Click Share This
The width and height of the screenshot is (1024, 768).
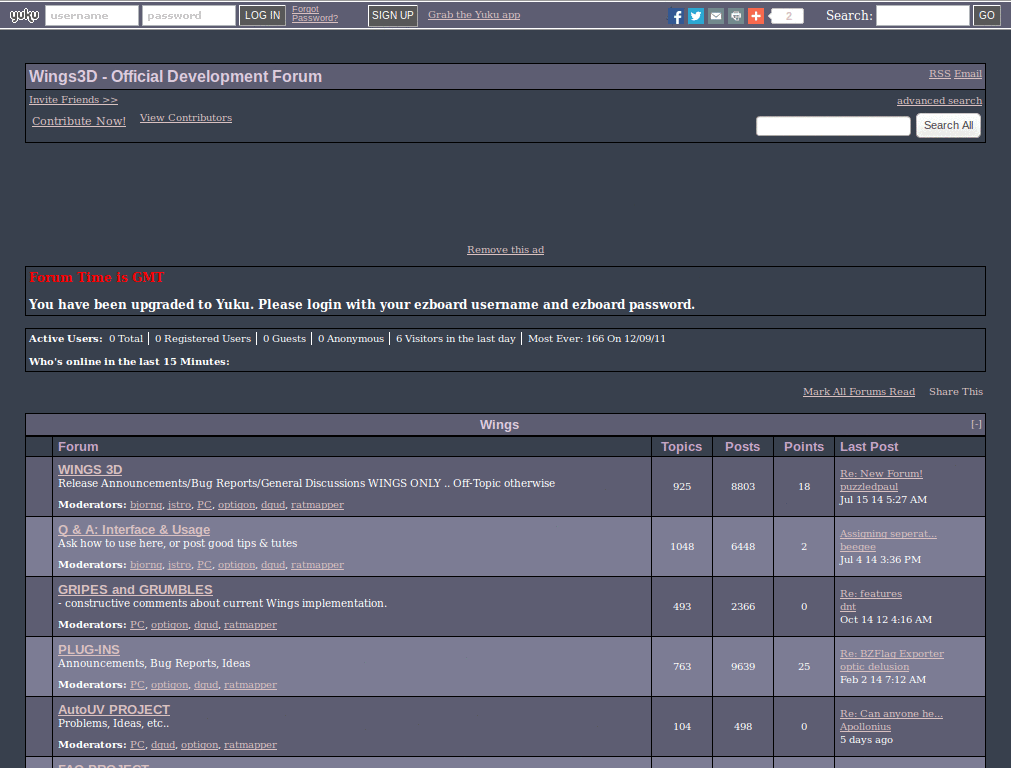pos(956,392)
